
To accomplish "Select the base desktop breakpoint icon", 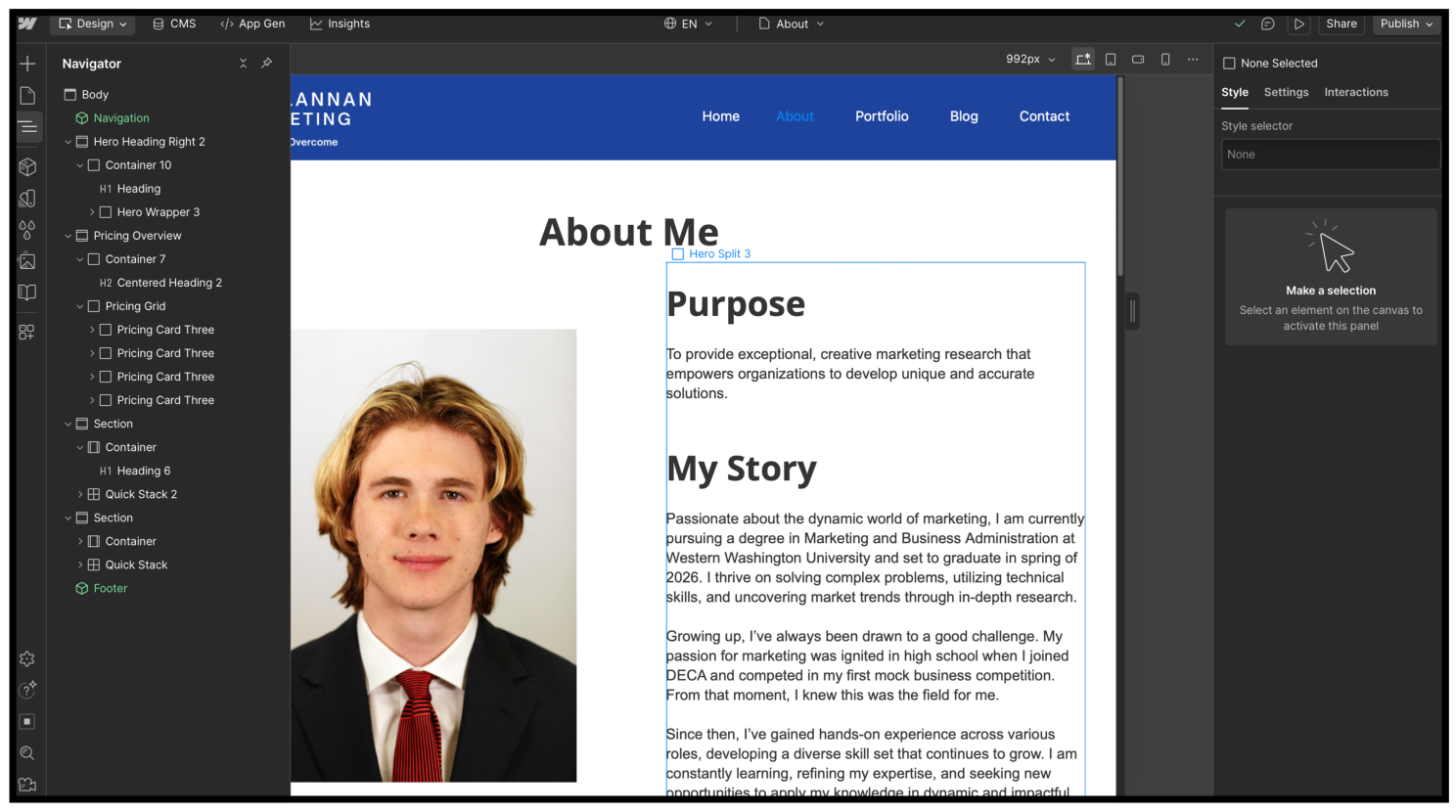I will click(1082, 59).
